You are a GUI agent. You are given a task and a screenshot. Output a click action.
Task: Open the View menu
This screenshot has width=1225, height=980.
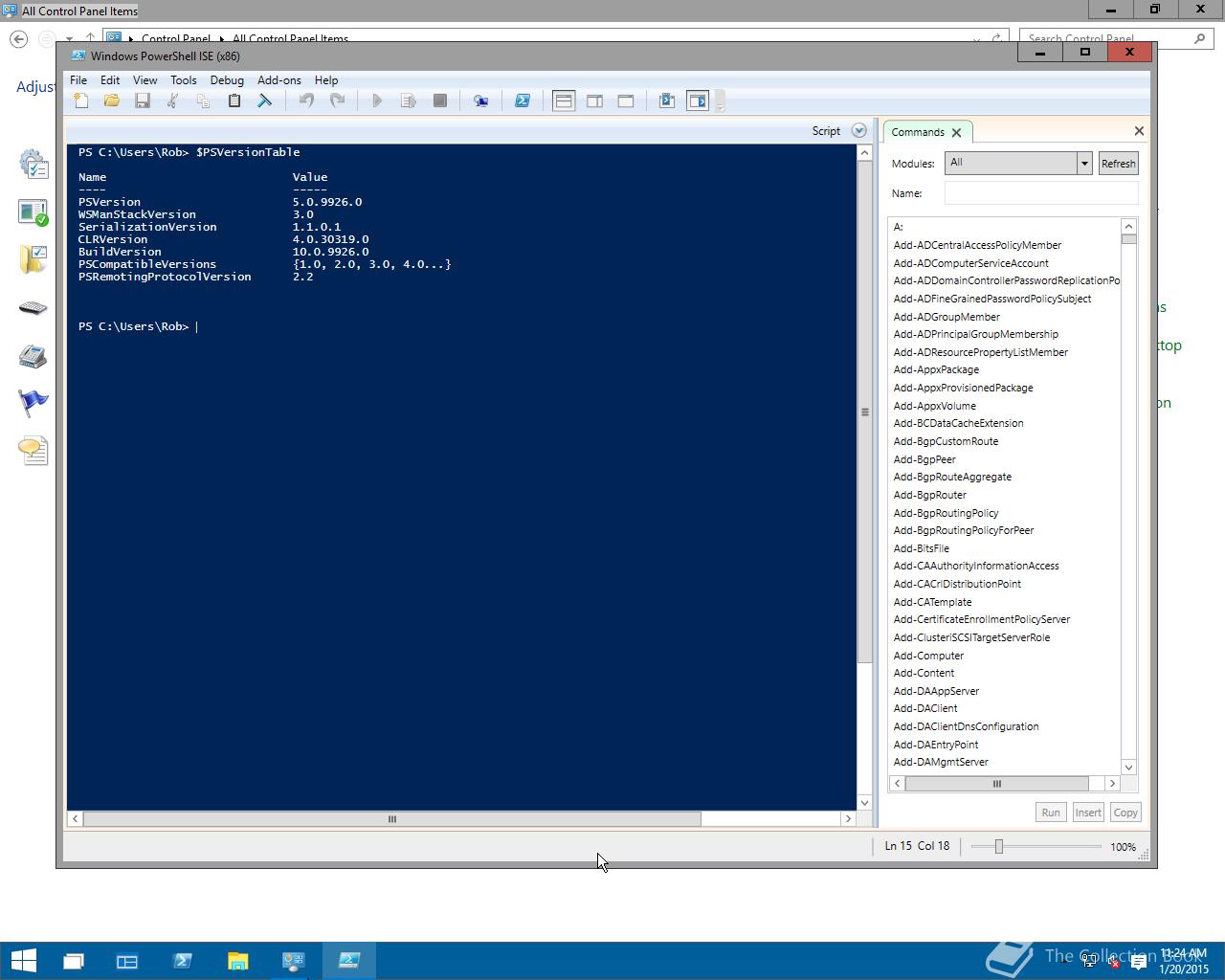coord(145,80)
